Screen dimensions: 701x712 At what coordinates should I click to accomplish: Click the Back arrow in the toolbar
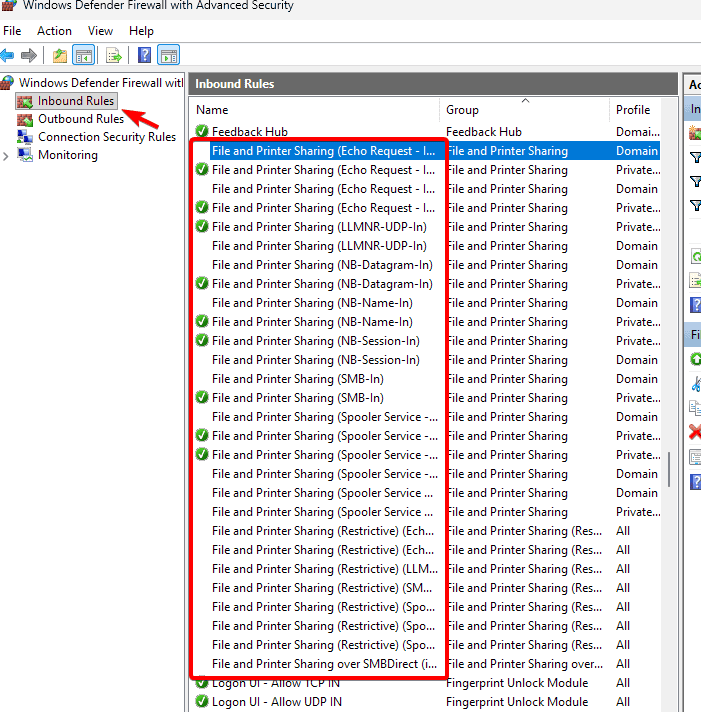point(8,55)
